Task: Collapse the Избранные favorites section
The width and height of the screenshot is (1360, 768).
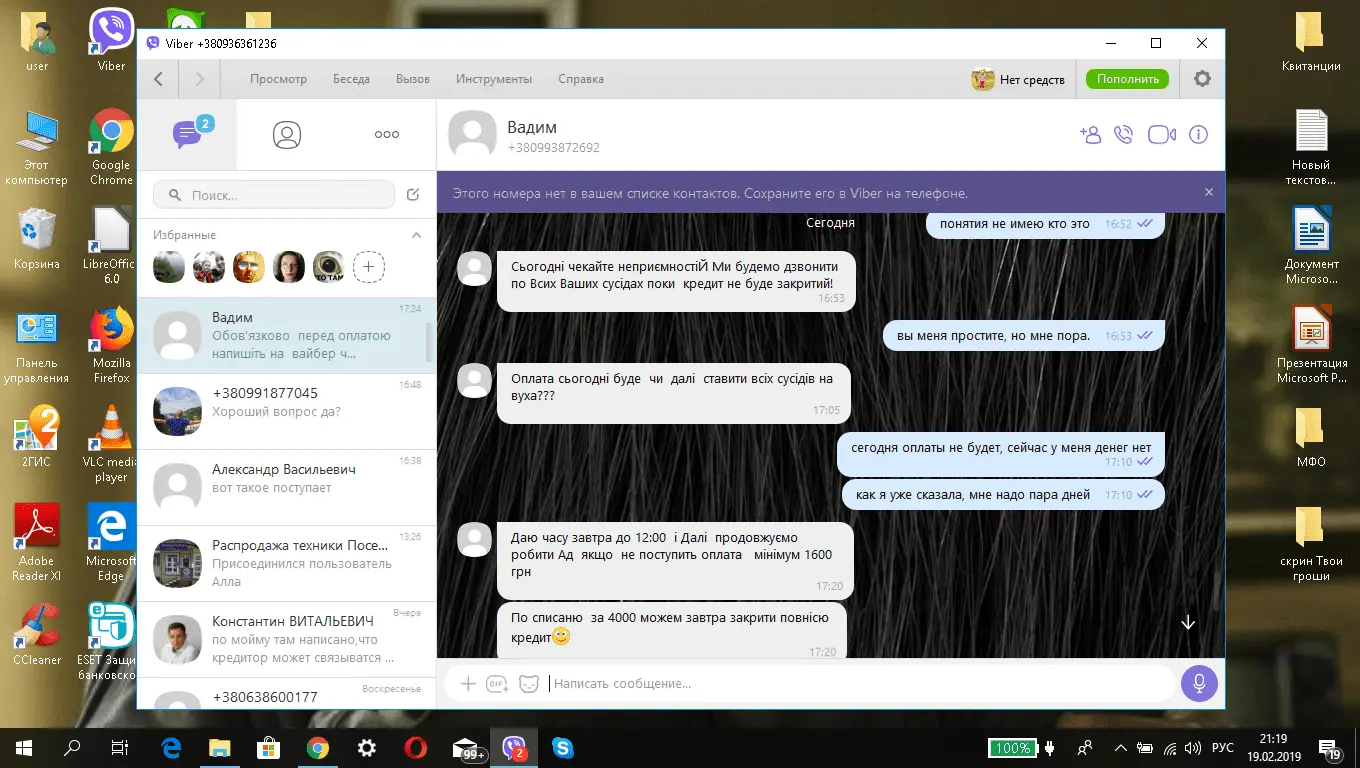Action: point(417,235)
